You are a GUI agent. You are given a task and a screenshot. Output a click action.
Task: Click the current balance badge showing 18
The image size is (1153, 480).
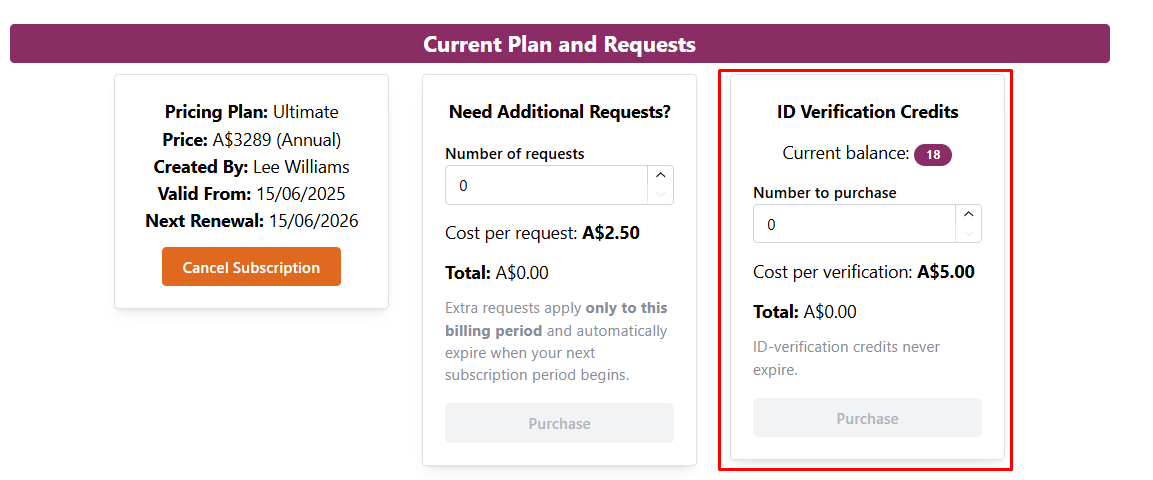(x=932, y=155)
